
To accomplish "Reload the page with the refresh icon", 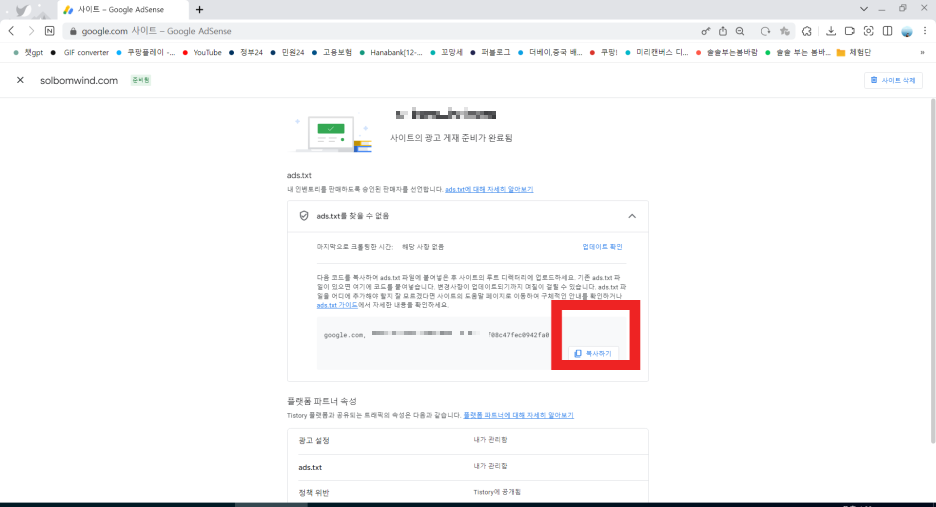I will coord(765,31).
